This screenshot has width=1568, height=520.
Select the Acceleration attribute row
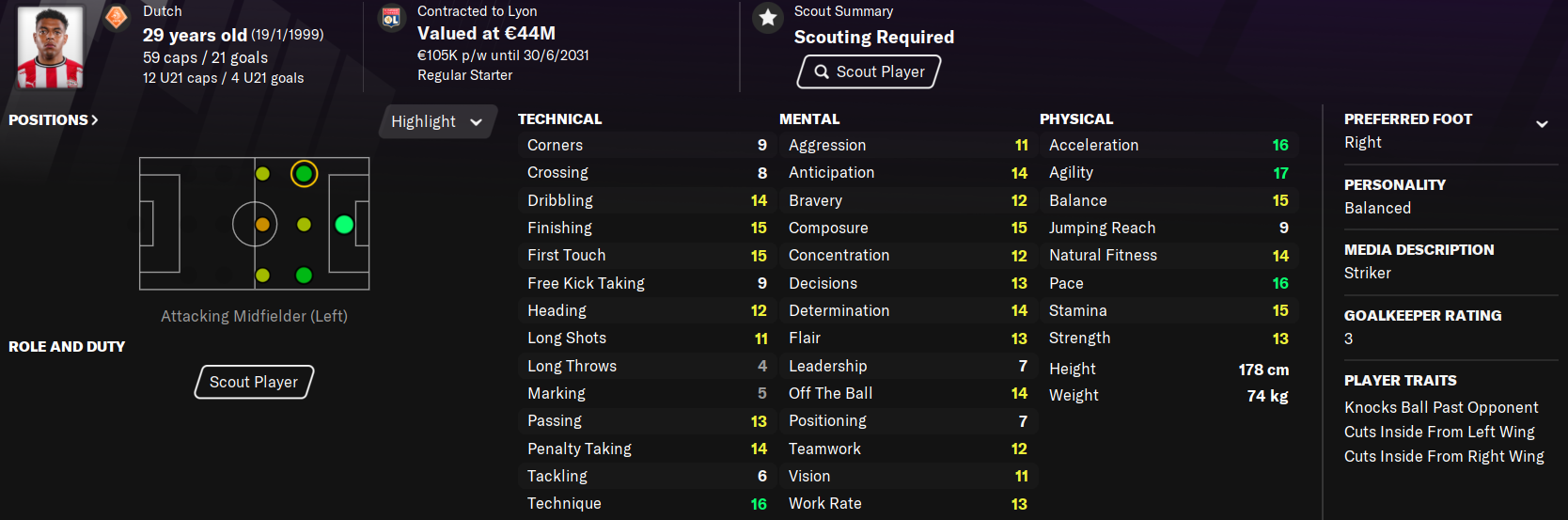pos(1168,145)
